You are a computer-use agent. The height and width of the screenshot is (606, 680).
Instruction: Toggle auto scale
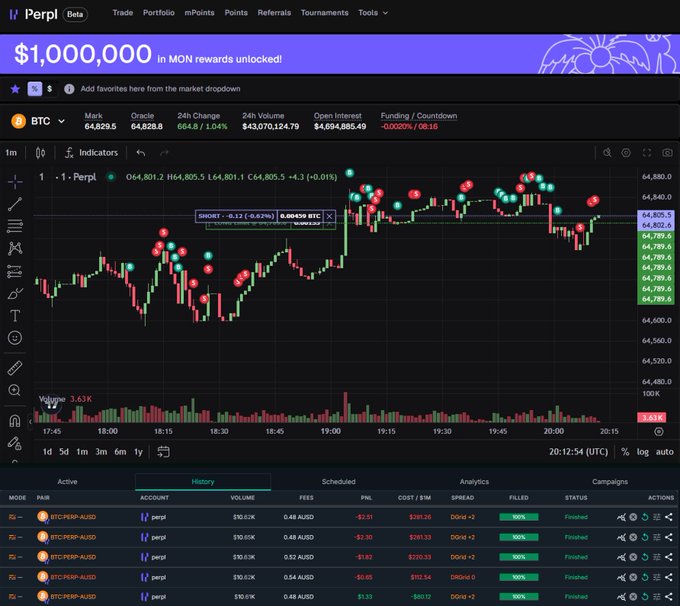tap(664, 452)
